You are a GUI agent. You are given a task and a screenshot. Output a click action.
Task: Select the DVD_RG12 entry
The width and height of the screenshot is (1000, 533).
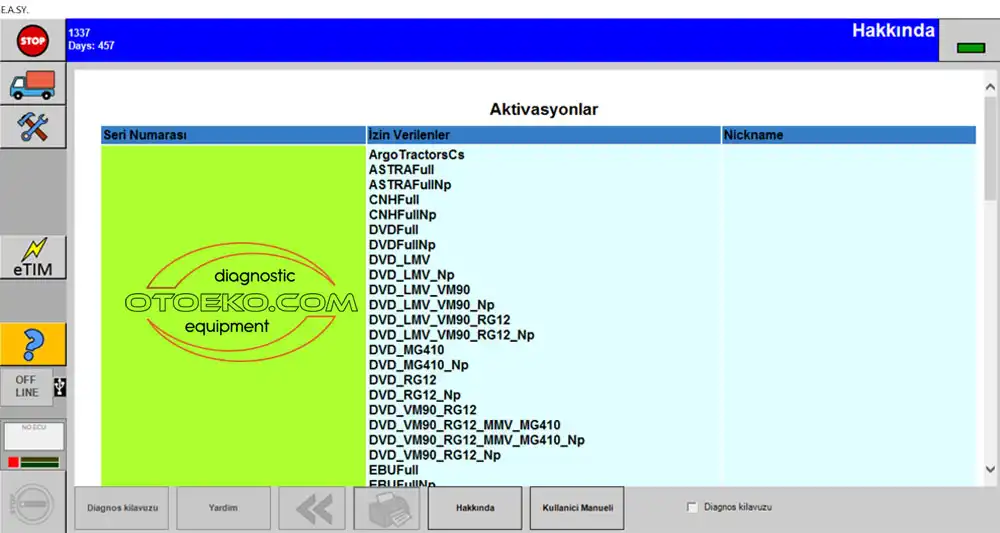[x=402, y=379]
